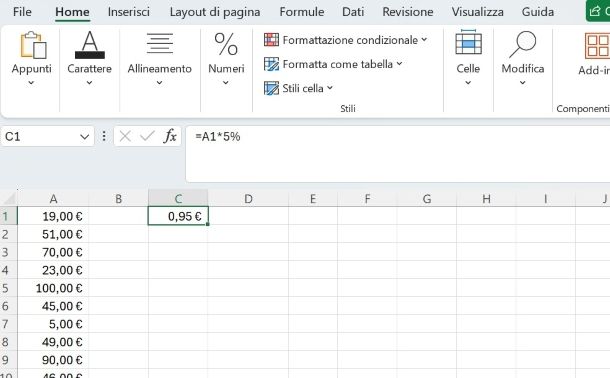Select row 9 header
This screenshot has width=610, height=378.
(x=8, y=360)
